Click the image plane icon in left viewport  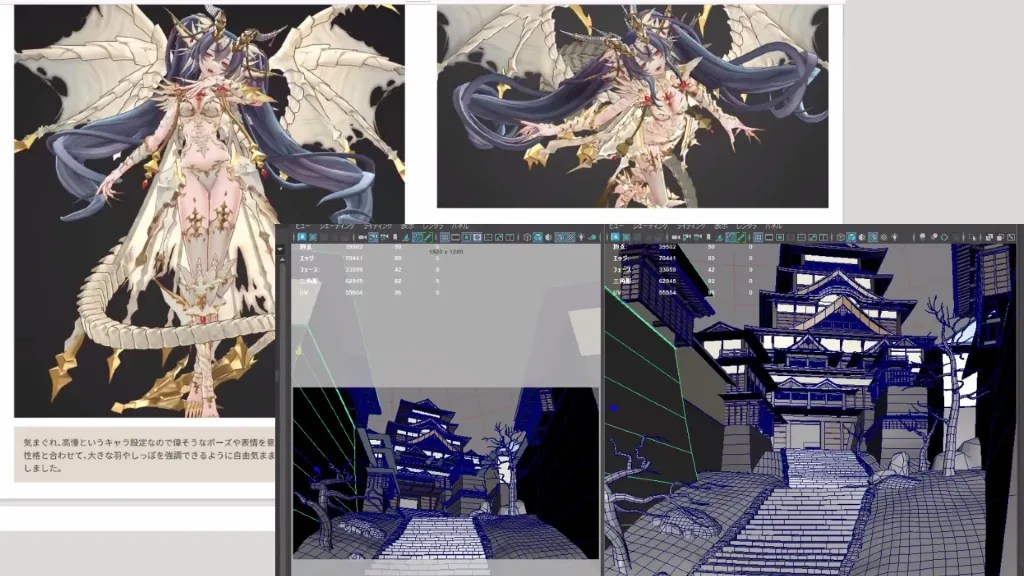point(406,237)
